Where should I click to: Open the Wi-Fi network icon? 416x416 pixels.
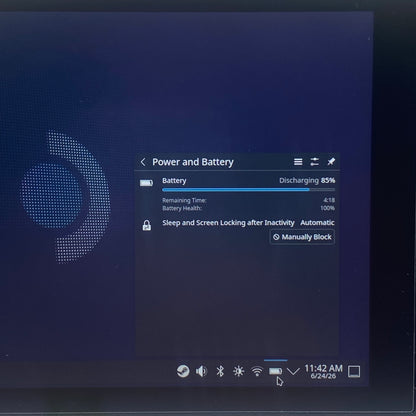pos(257,371)
